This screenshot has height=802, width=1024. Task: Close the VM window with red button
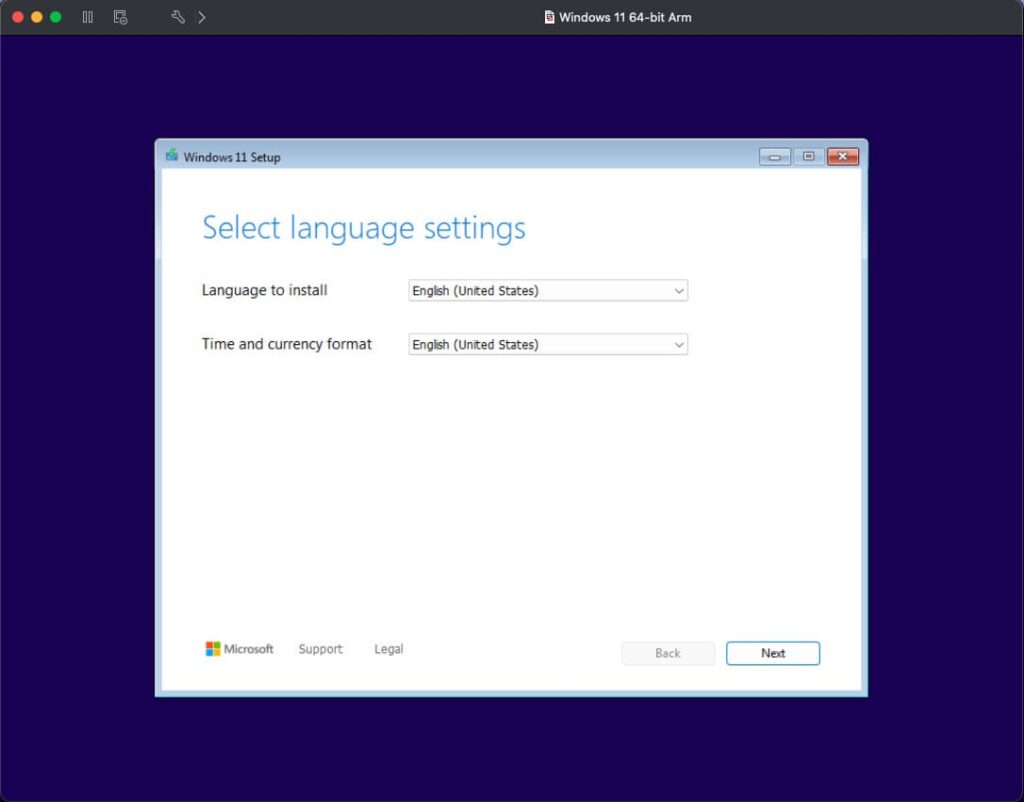click(x=18, y=17)
